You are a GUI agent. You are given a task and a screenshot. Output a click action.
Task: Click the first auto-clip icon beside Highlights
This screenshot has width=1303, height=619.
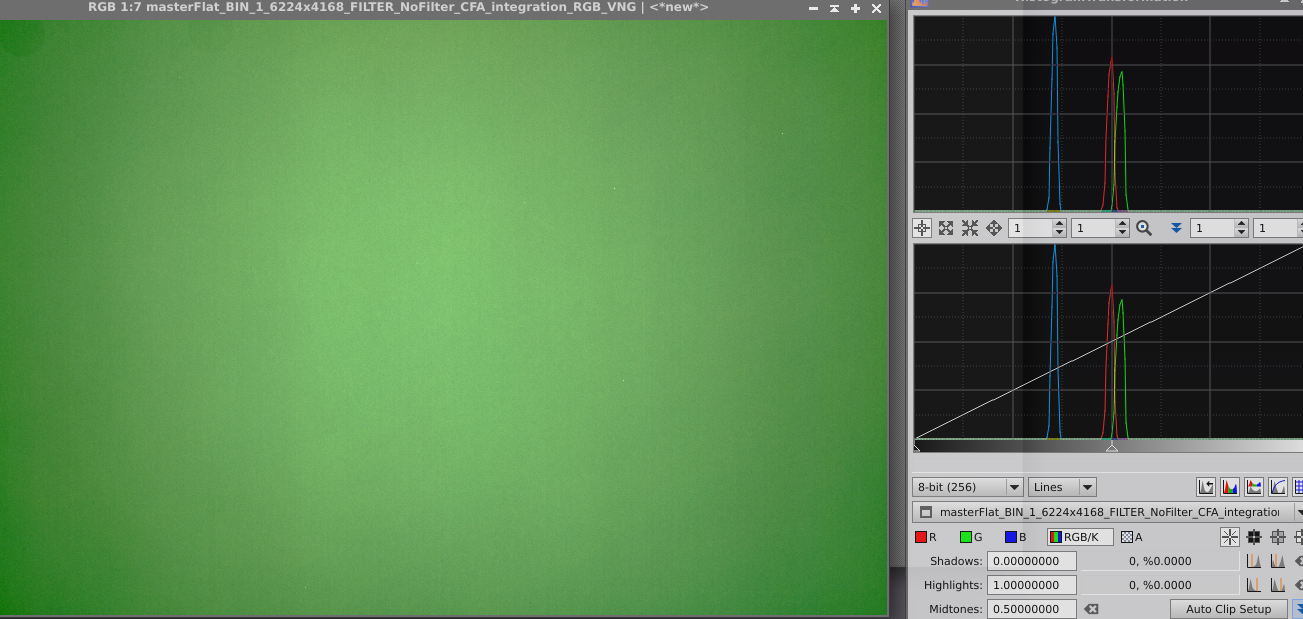pos(1253,585)
